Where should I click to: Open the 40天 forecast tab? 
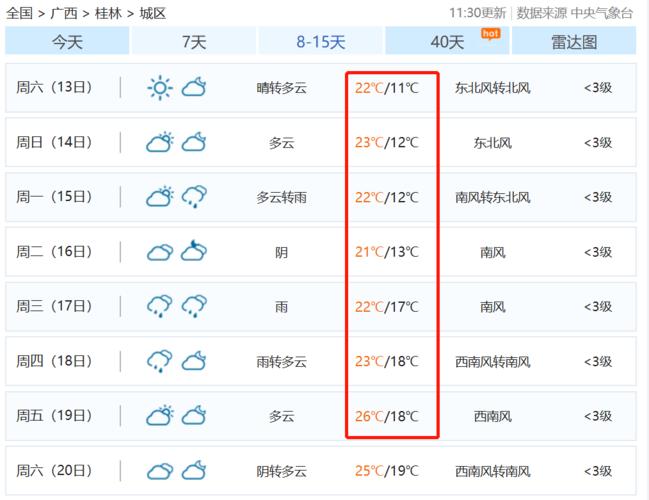pos(447,41)
